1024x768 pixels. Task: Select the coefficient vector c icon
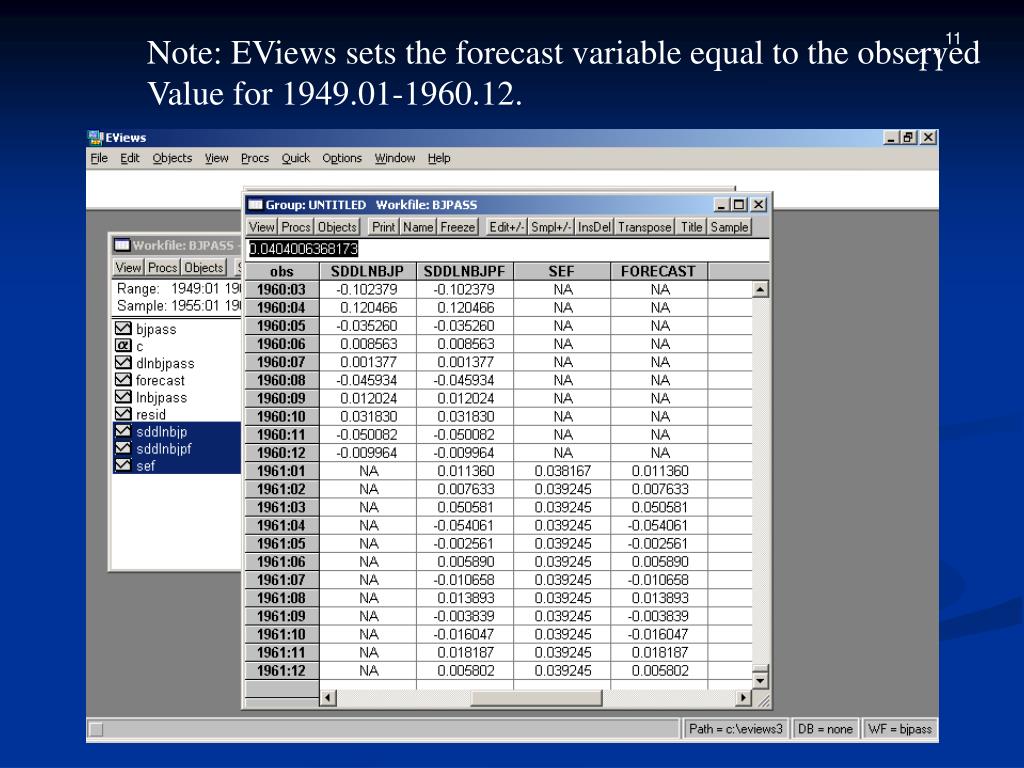123,346
